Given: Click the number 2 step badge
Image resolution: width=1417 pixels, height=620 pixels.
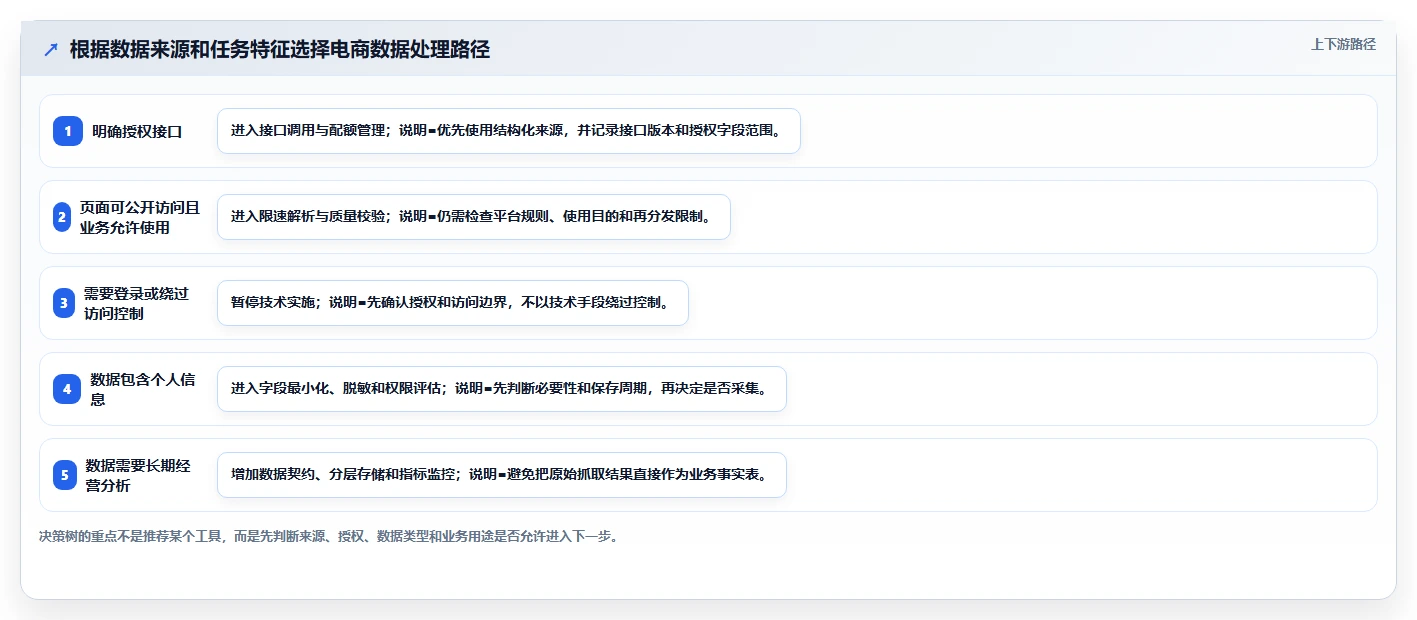Looking at the screenshot, I should (62, 217).
